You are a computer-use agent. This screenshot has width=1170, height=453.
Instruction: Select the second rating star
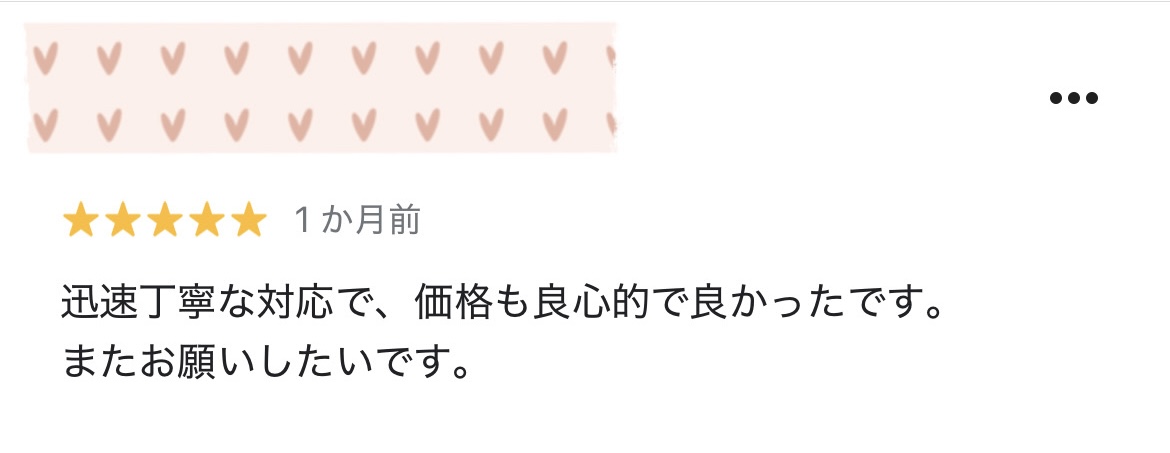pos(122,220)
